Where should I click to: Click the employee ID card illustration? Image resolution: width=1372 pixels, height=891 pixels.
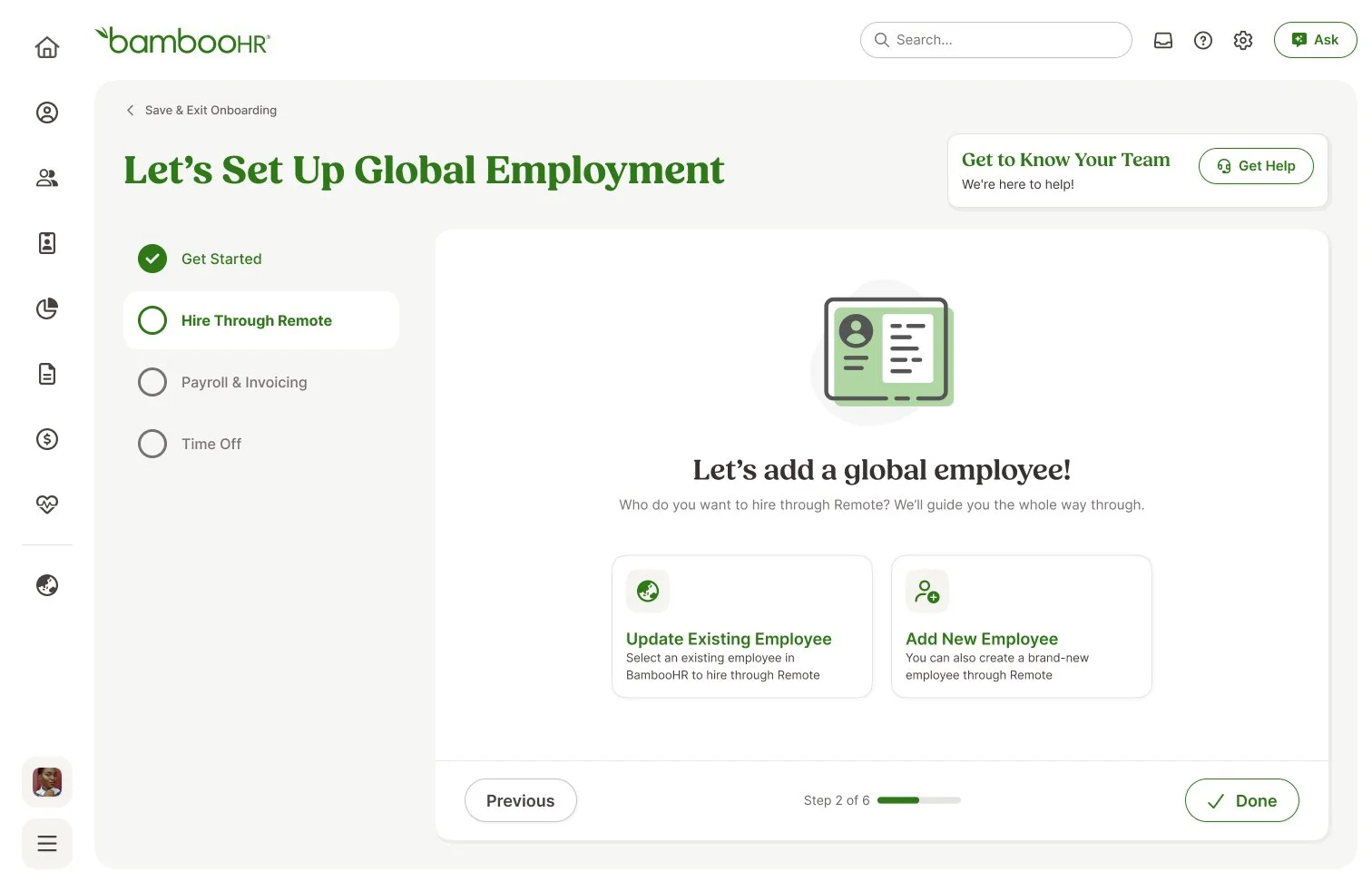[x=884, y=352]
